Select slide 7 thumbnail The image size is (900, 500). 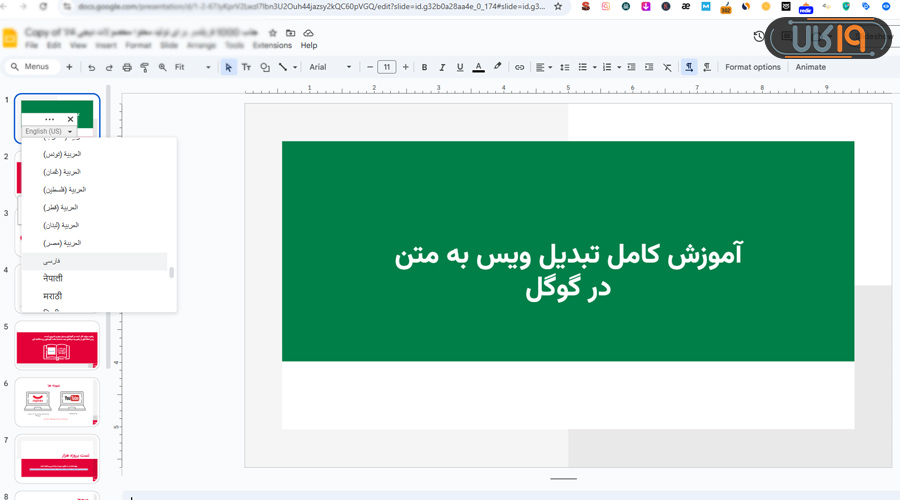coord(57,459)
